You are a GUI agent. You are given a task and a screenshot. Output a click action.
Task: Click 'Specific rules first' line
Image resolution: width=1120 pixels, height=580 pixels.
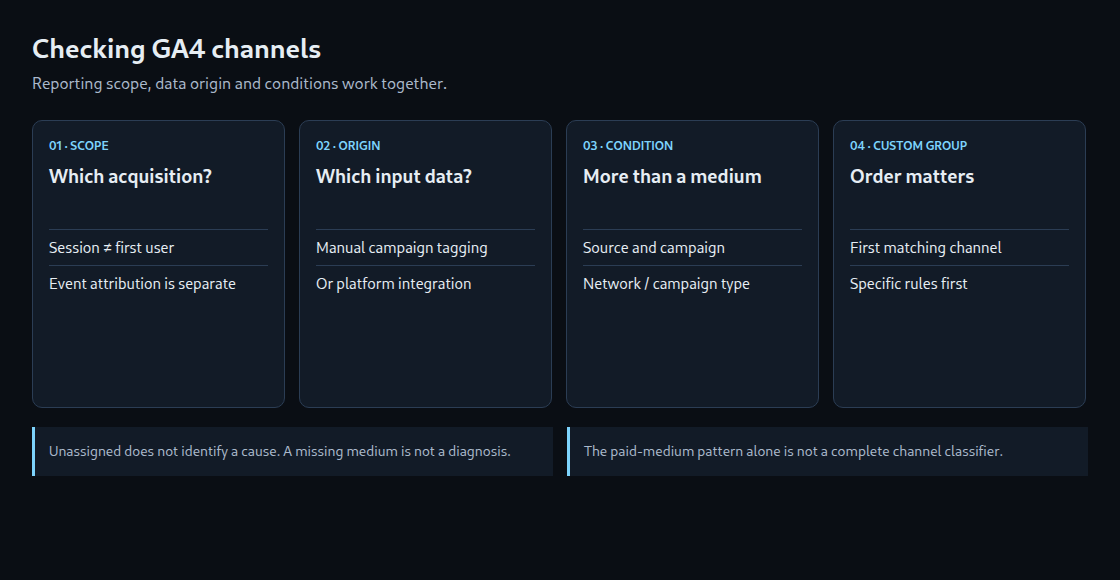(909, 284)
